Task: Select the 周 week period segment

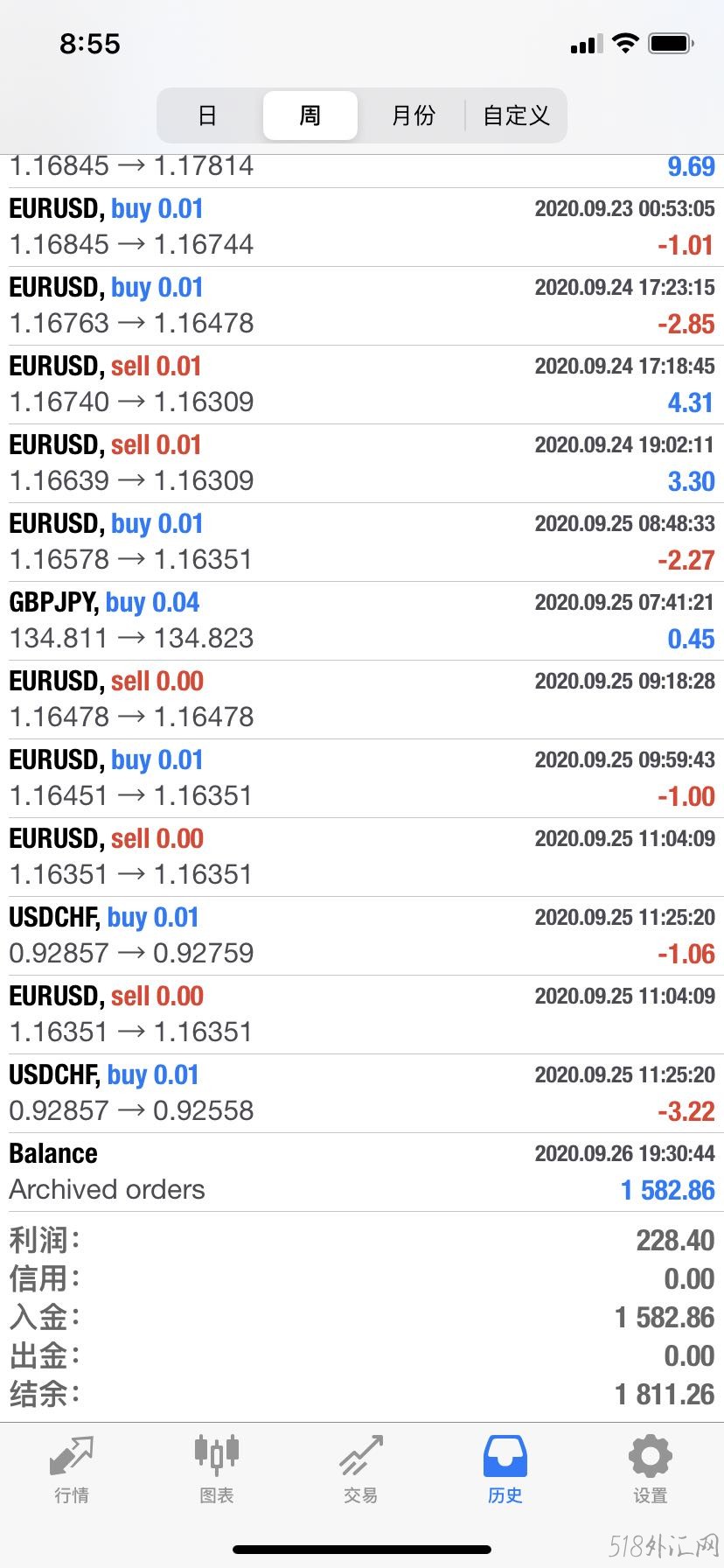Action: click(310, 115)
